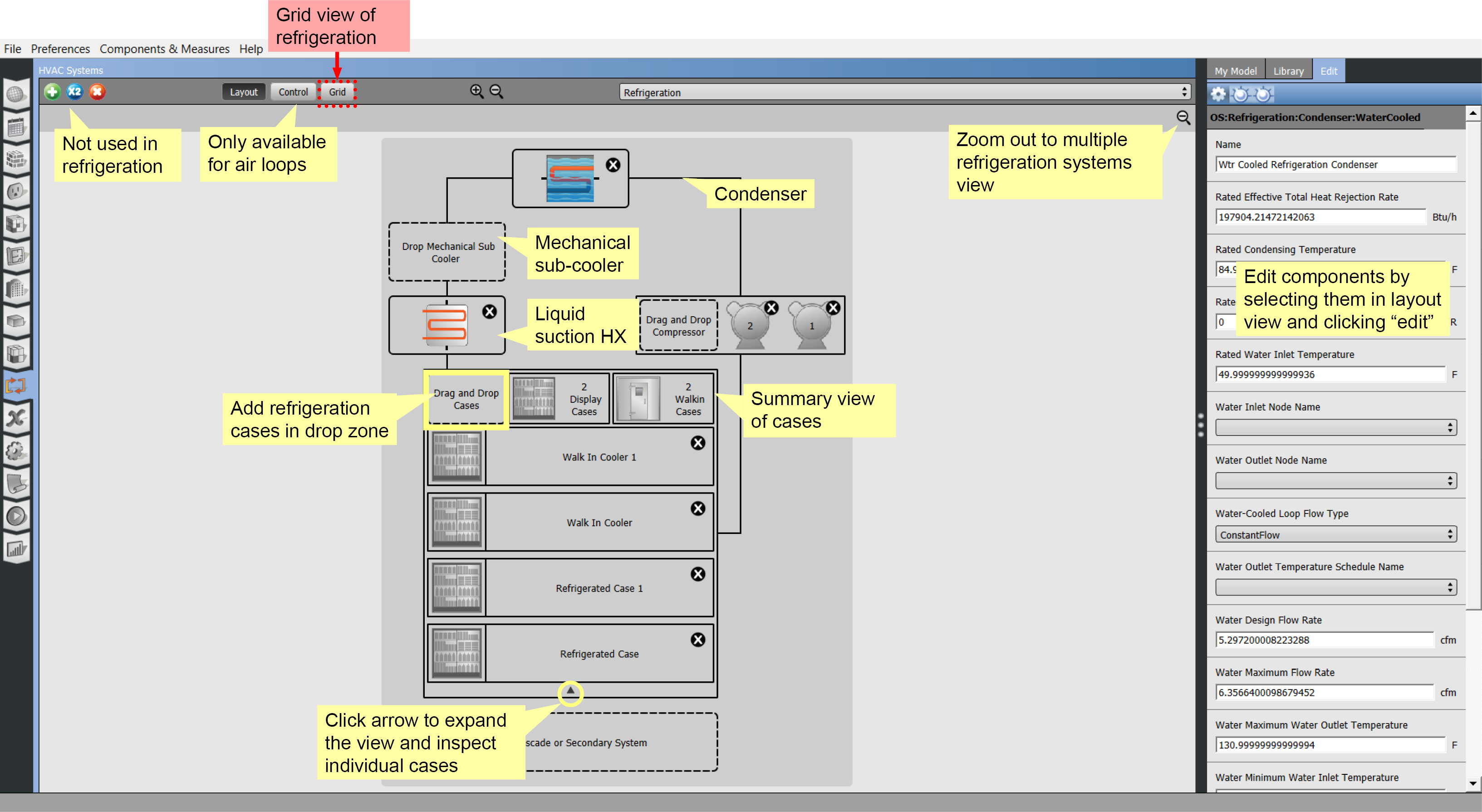This screenshot has width=1482, height=812.
Task: Open the Preferences menu
Action: (60, 49)
